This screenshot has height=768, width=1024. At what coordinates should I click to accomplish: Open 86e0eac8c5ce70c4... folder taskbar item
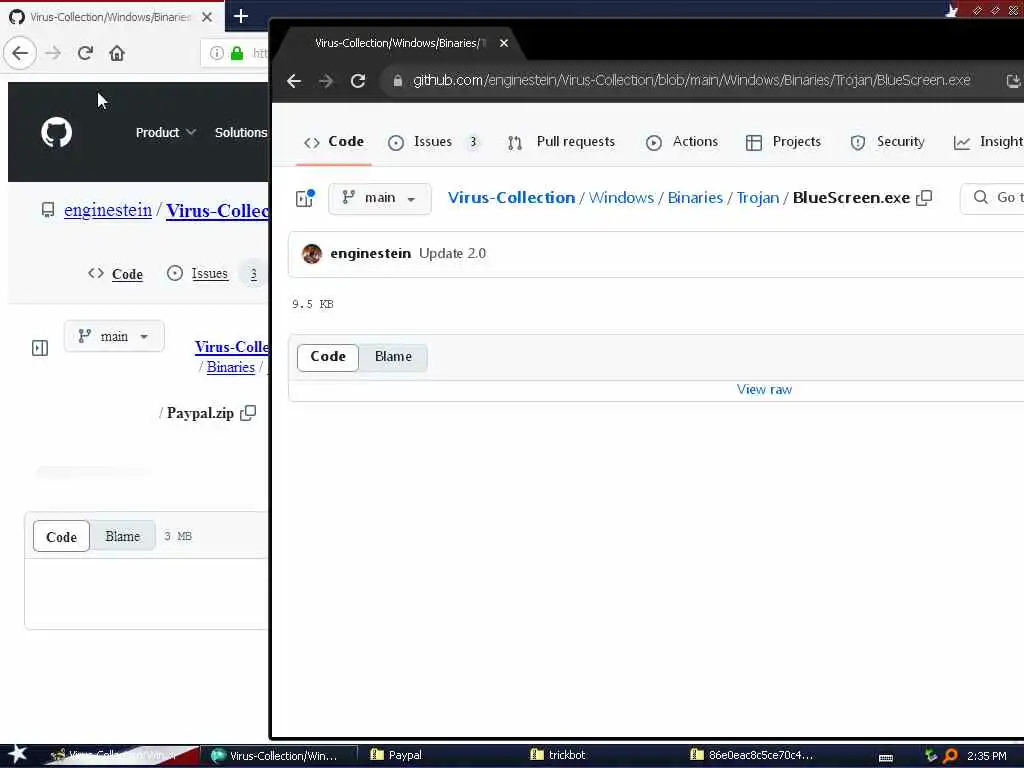(x=752, y=755)
